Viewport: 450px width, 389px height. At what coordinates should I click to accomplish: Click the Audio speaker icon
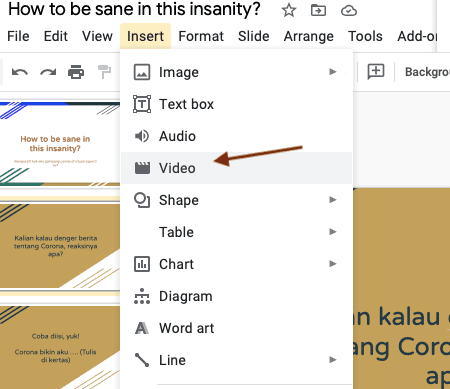[142, 136]
